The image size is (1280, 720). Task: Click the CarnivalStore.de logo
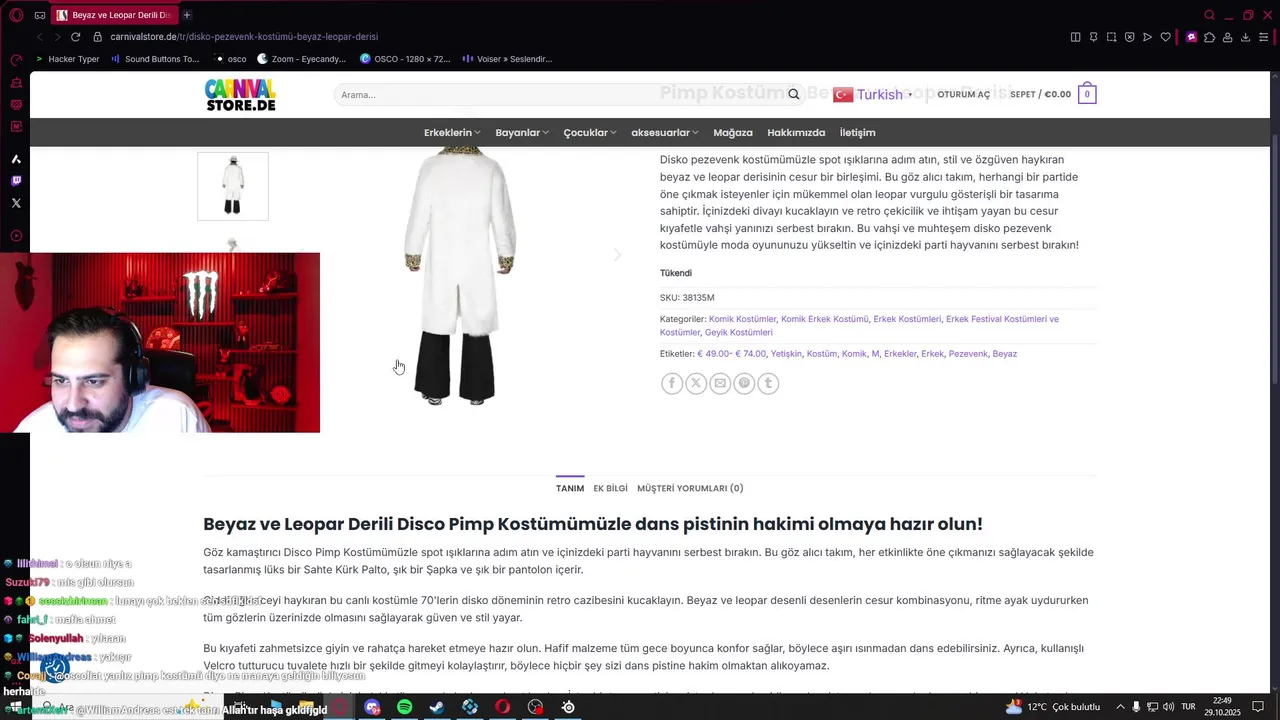pos(240,95)
